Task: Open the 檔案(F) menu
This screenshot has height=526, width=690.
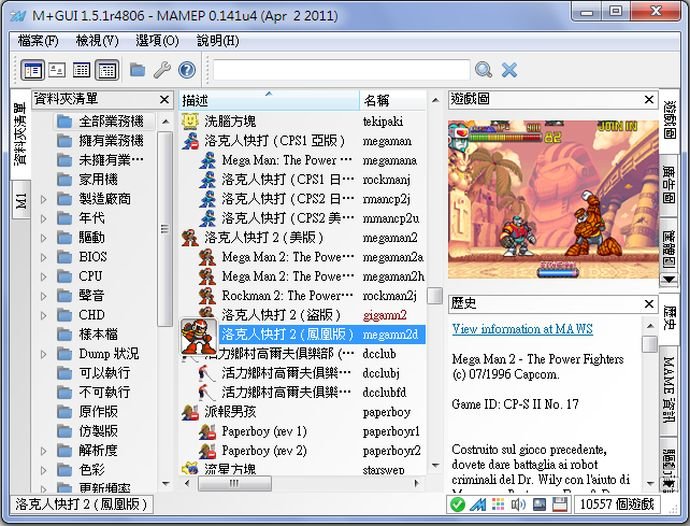Action: point(38,41)
